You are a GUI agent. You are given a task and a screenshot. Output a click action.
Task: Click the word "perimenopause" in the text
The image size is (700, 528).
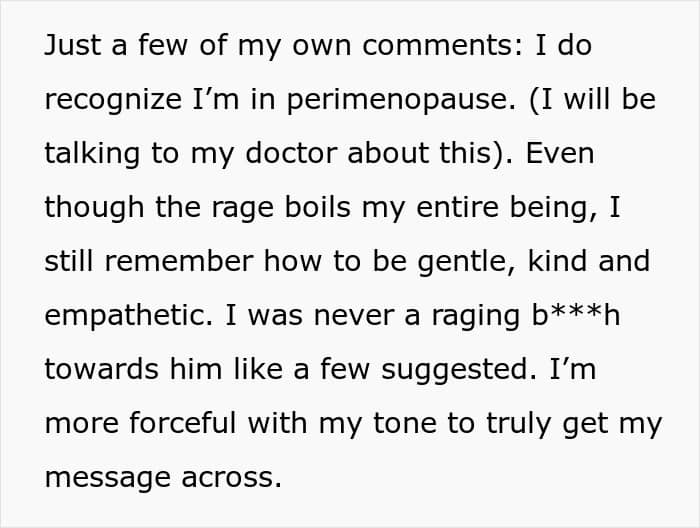[x=401, y=100]
